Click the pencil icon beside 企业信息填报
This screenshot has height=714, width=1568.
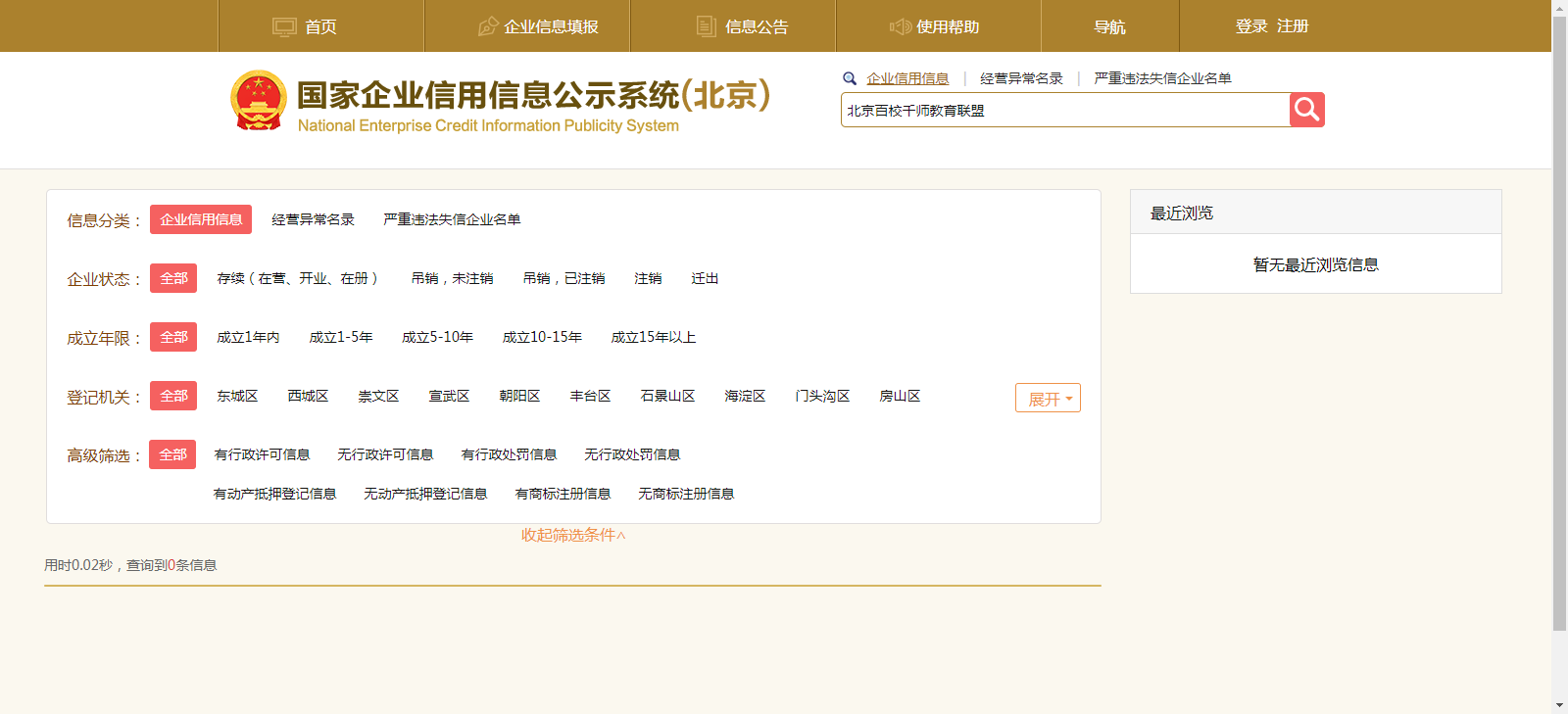(x=487, y=26)
